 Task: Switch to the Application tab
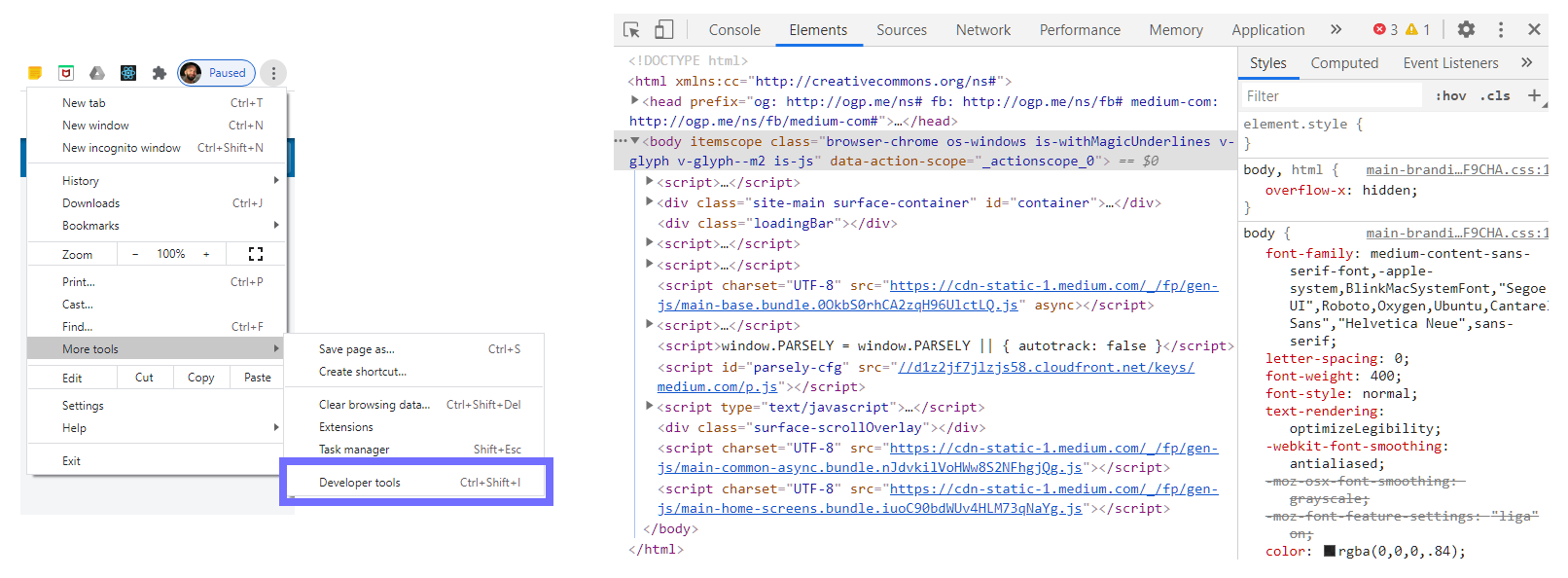point(1268,30)
